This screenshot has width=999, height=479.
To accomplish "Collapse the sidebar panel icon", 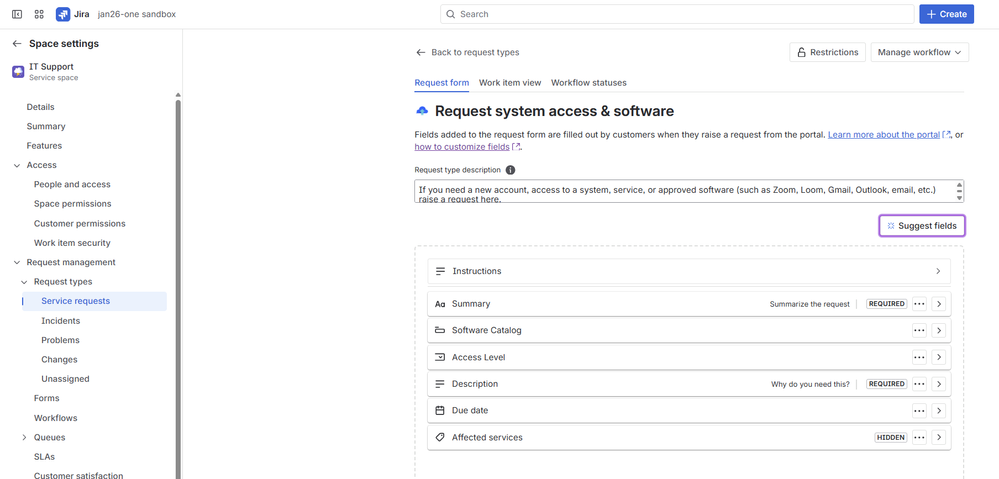I will (x=17, y=14).
